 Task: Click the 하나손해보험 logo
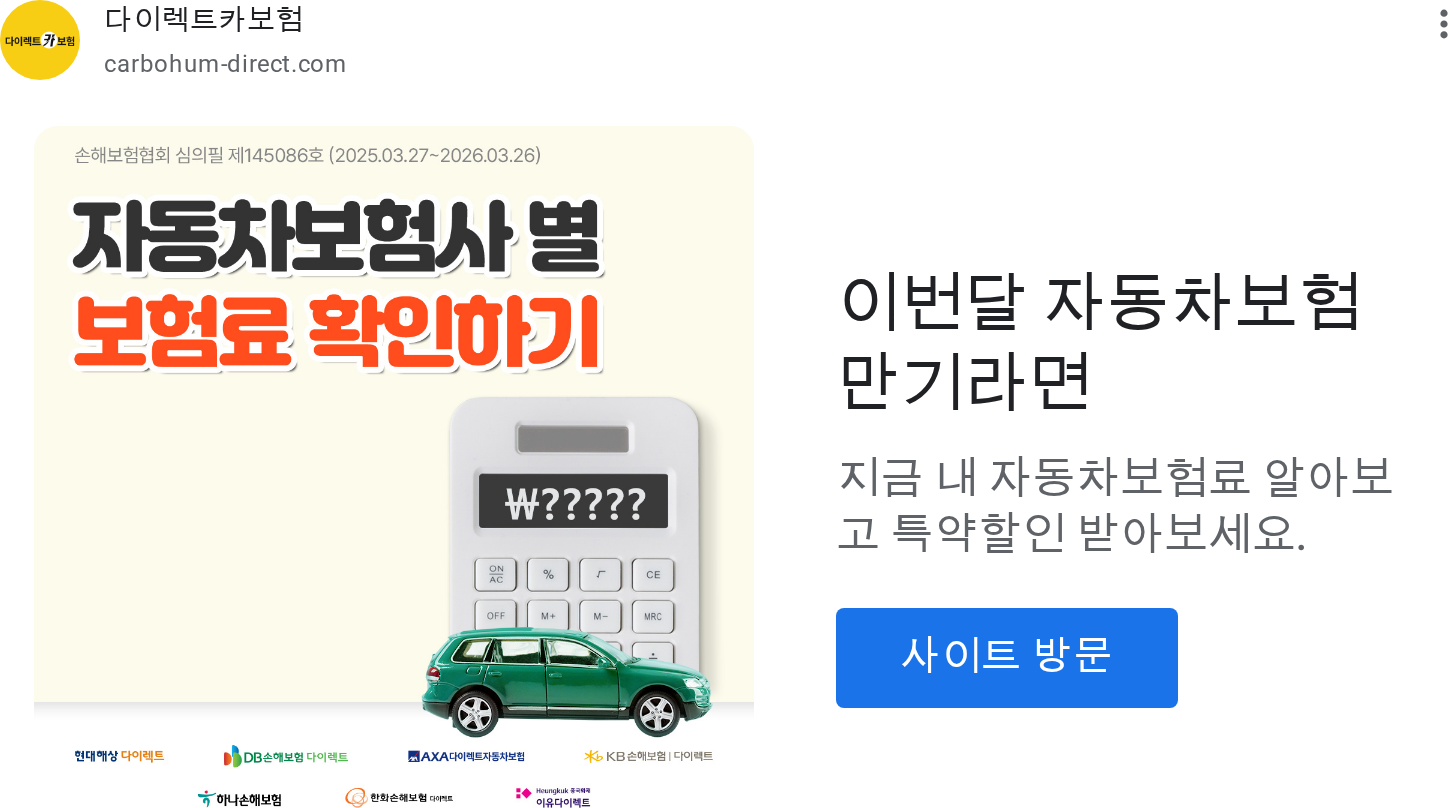240,799
